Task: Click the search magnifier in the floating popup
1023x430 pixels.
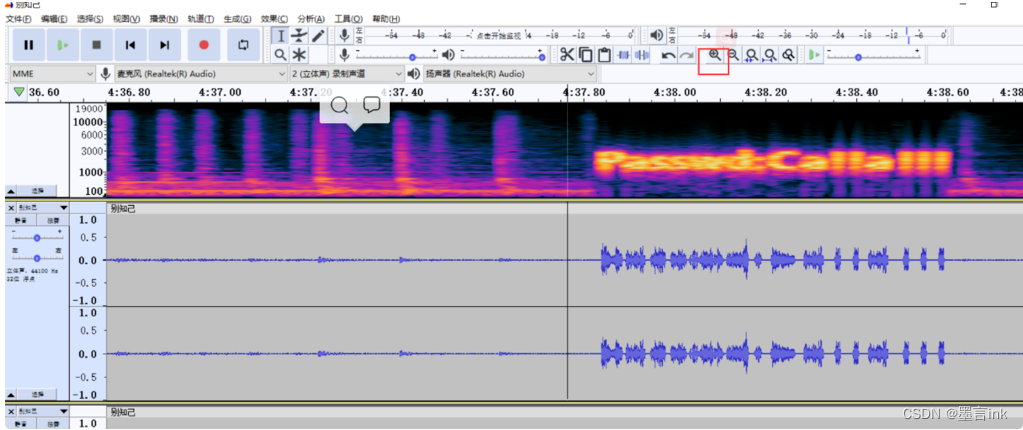Action: [x=340, y=104]
